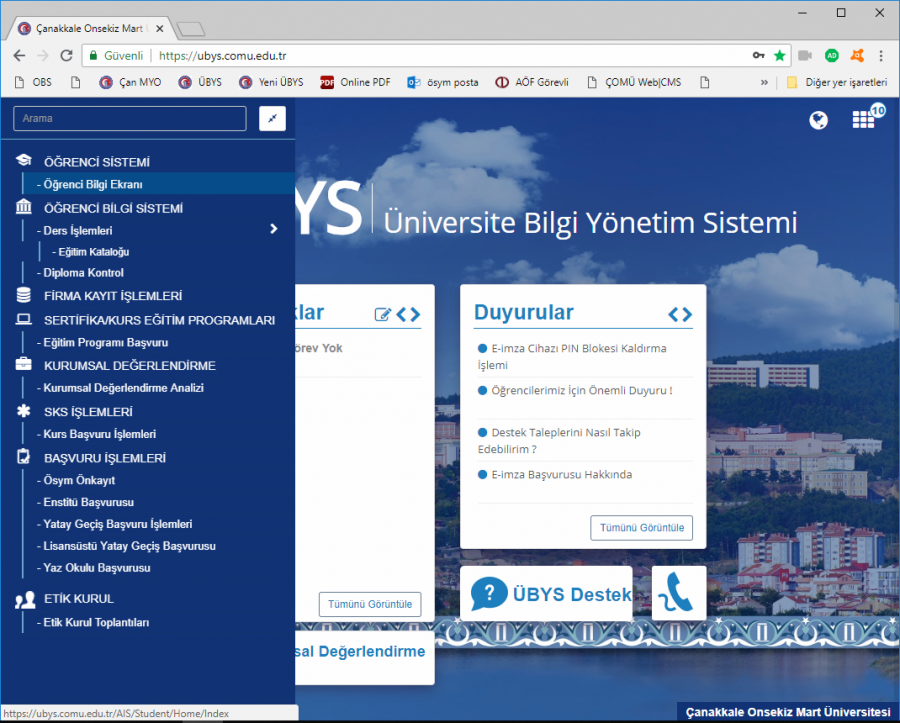Open the apps grid with badge 10
The width and height of the screenshot is (900, 723).
[x=864, y=119]
